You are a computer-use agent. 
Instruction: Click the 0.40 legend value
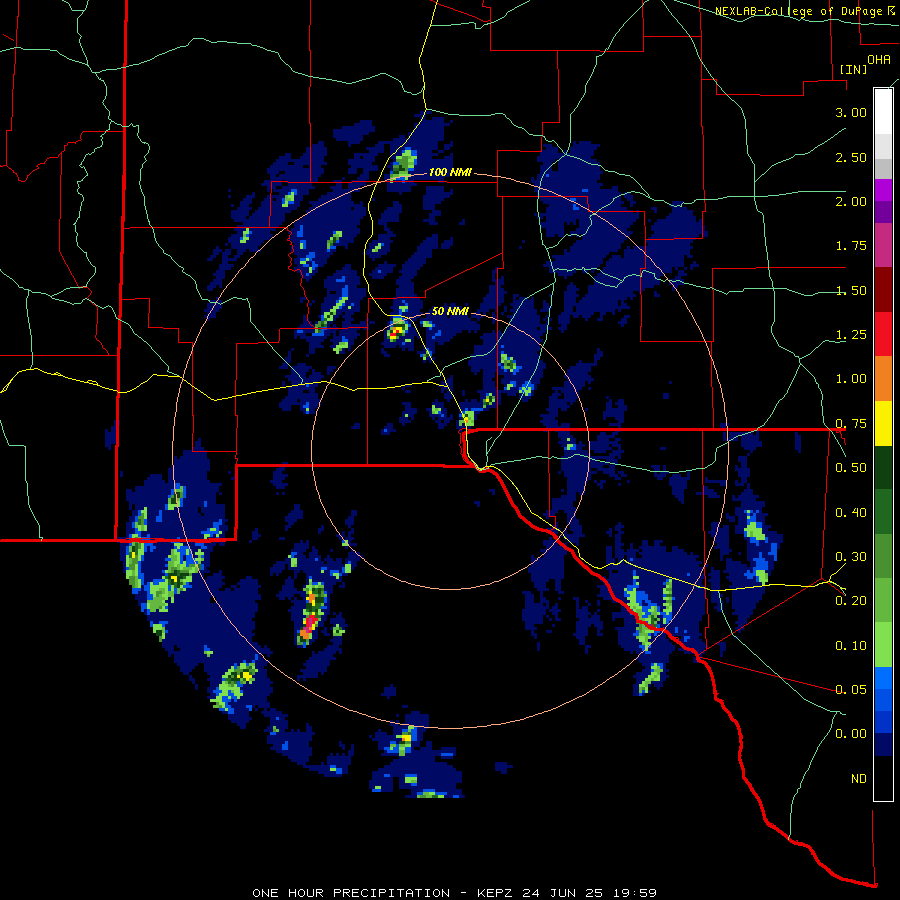click(x=851, y=513)
